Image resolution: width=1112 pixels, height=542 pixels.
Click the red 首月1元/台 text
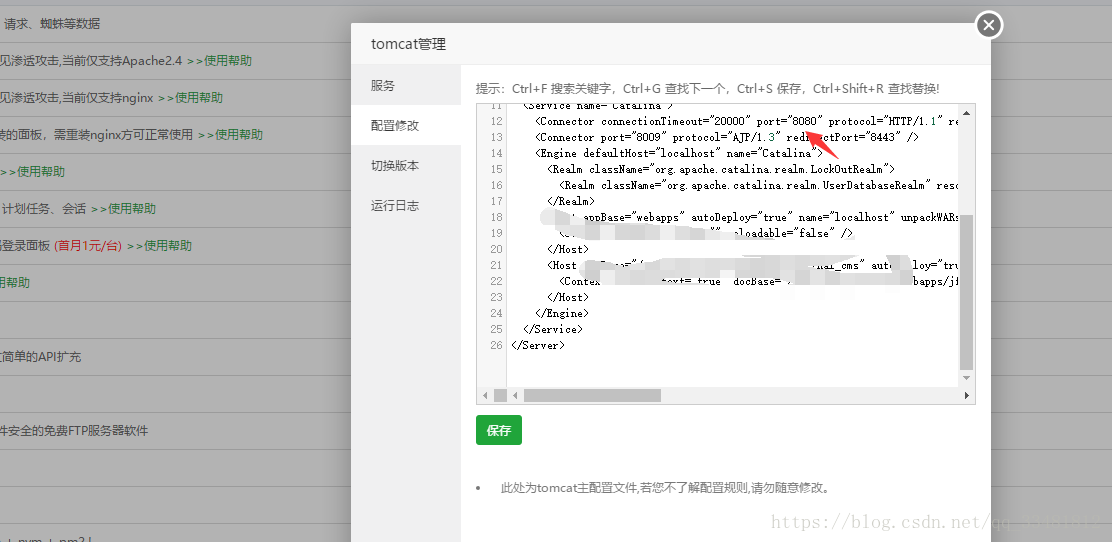pos(88,245)
